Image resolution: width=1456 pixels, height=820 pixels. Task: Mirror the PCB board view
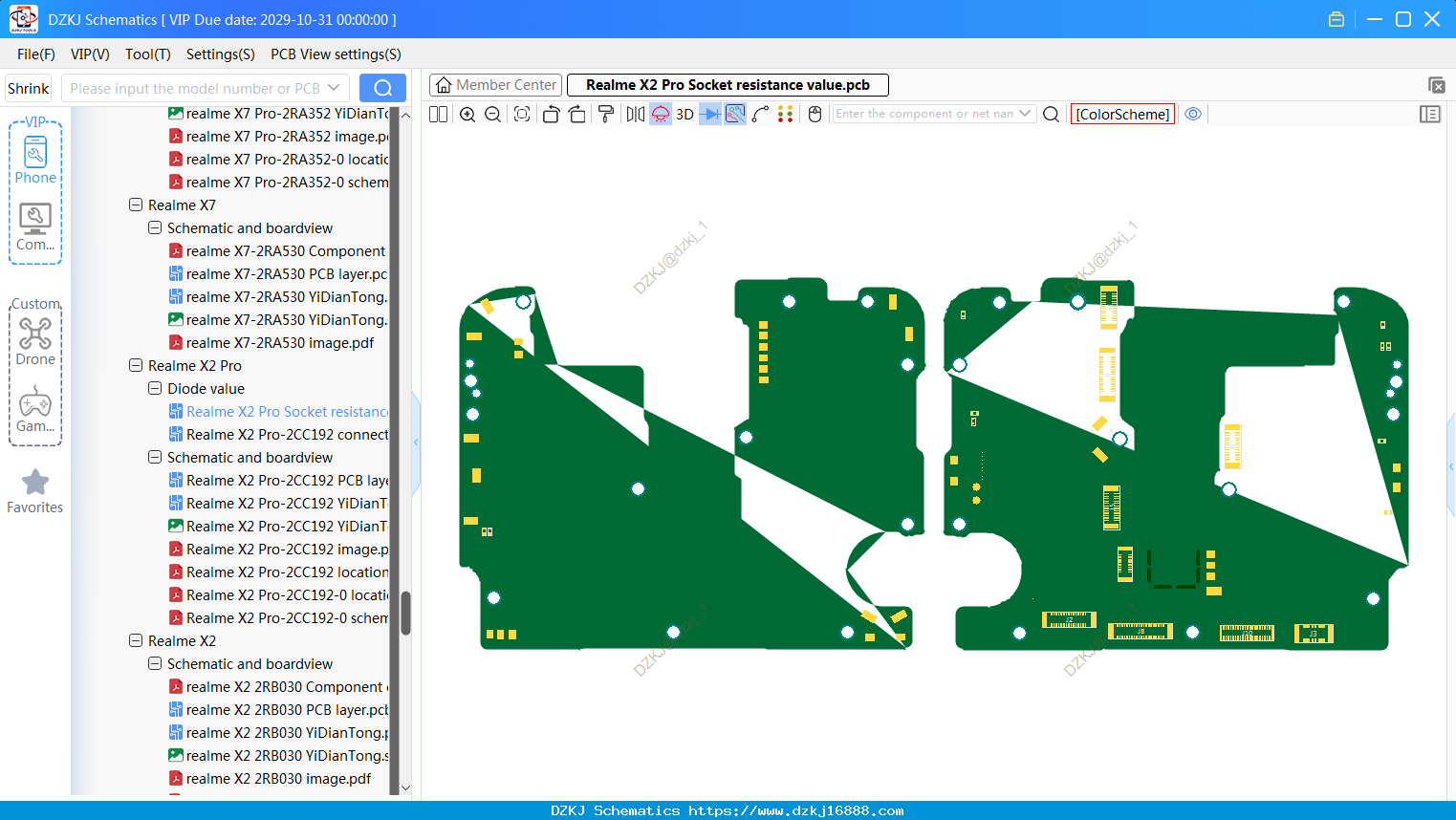click(636, 114)
